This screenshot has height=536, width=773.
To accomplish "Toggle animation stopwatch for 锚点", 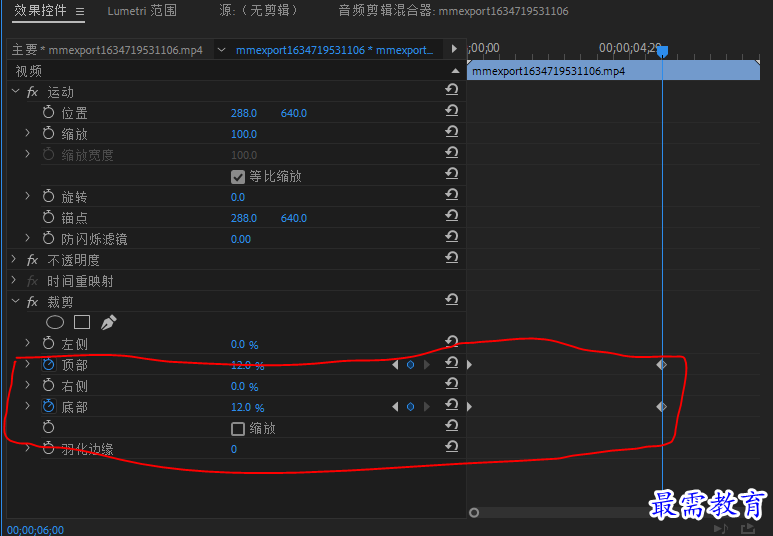I will (48, 217).
